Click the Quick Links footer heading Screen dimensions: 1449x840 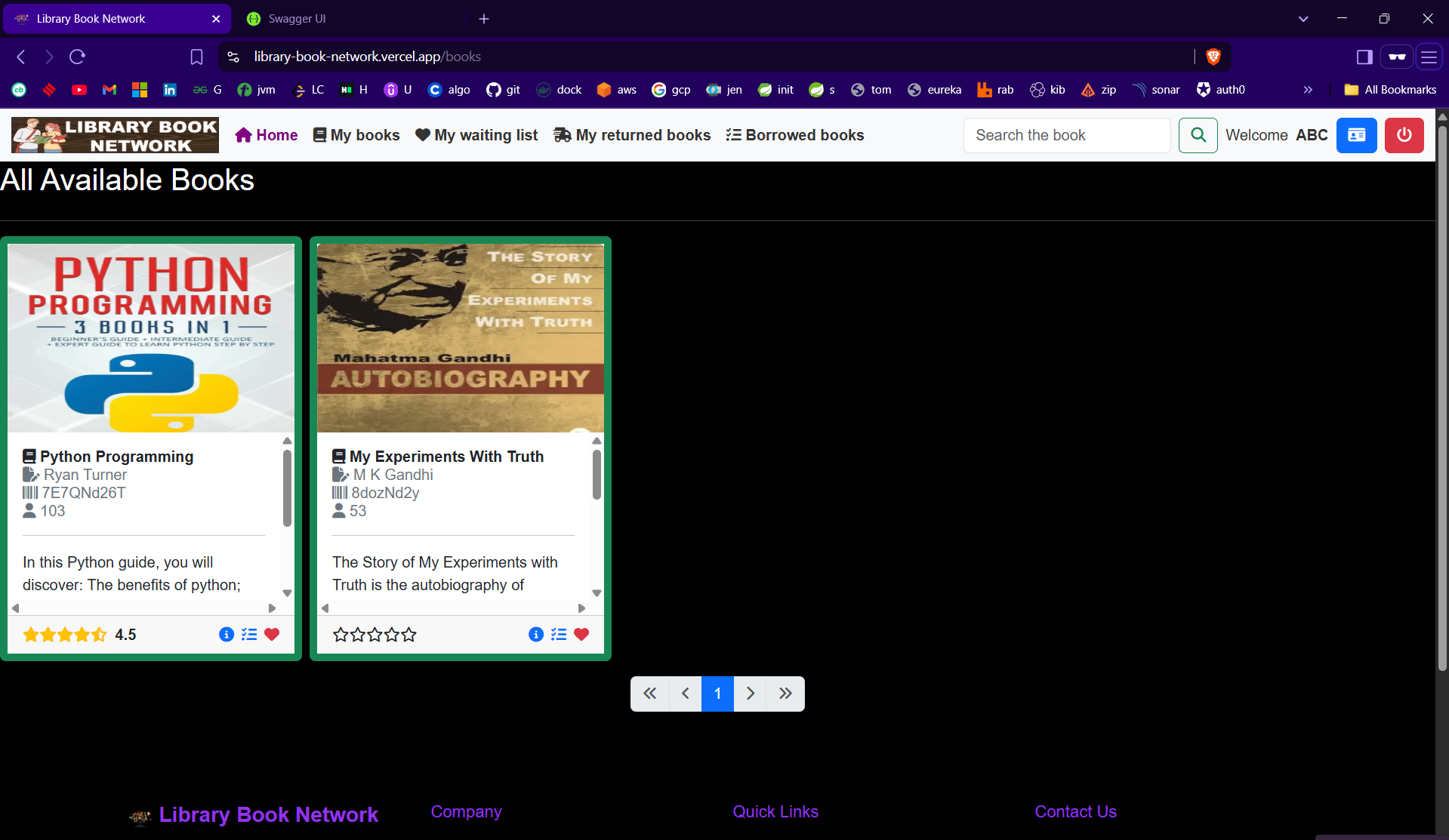click(x=775, y=812)
